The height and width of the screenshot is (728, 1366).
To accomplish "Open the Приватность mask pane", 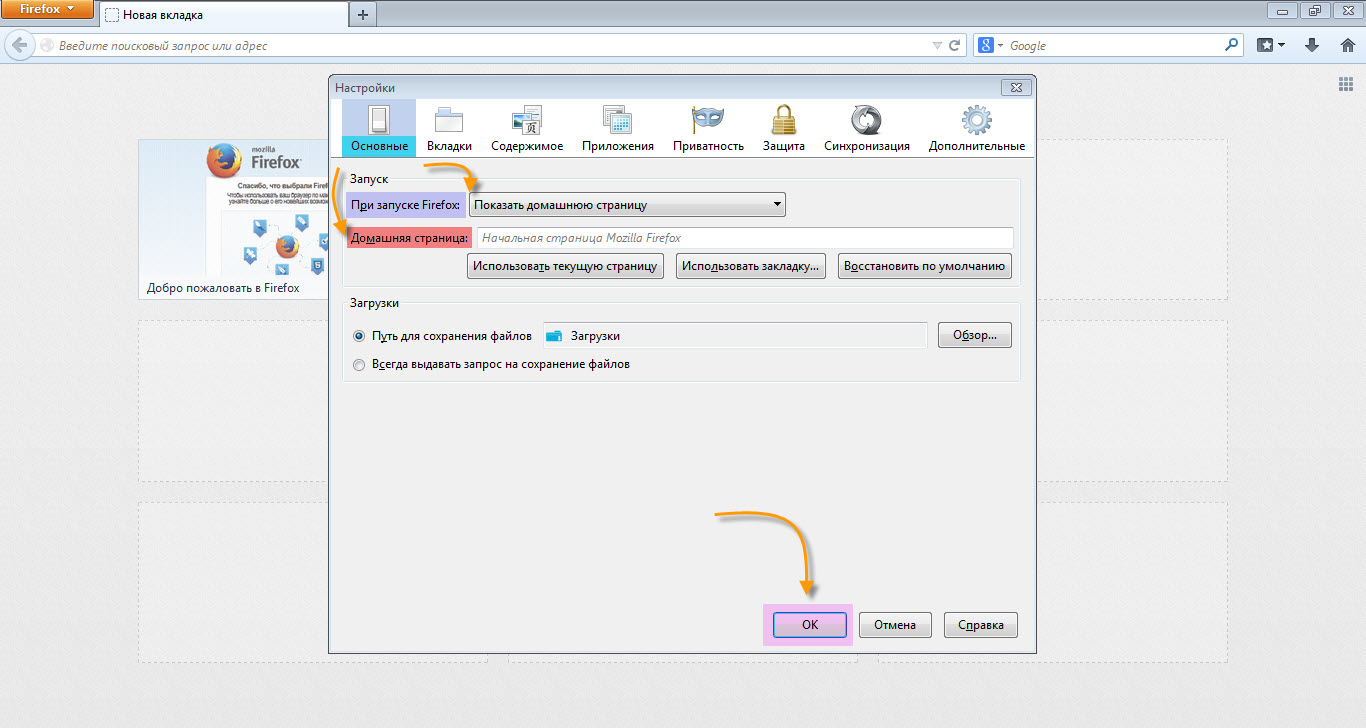I will (708, 128).
